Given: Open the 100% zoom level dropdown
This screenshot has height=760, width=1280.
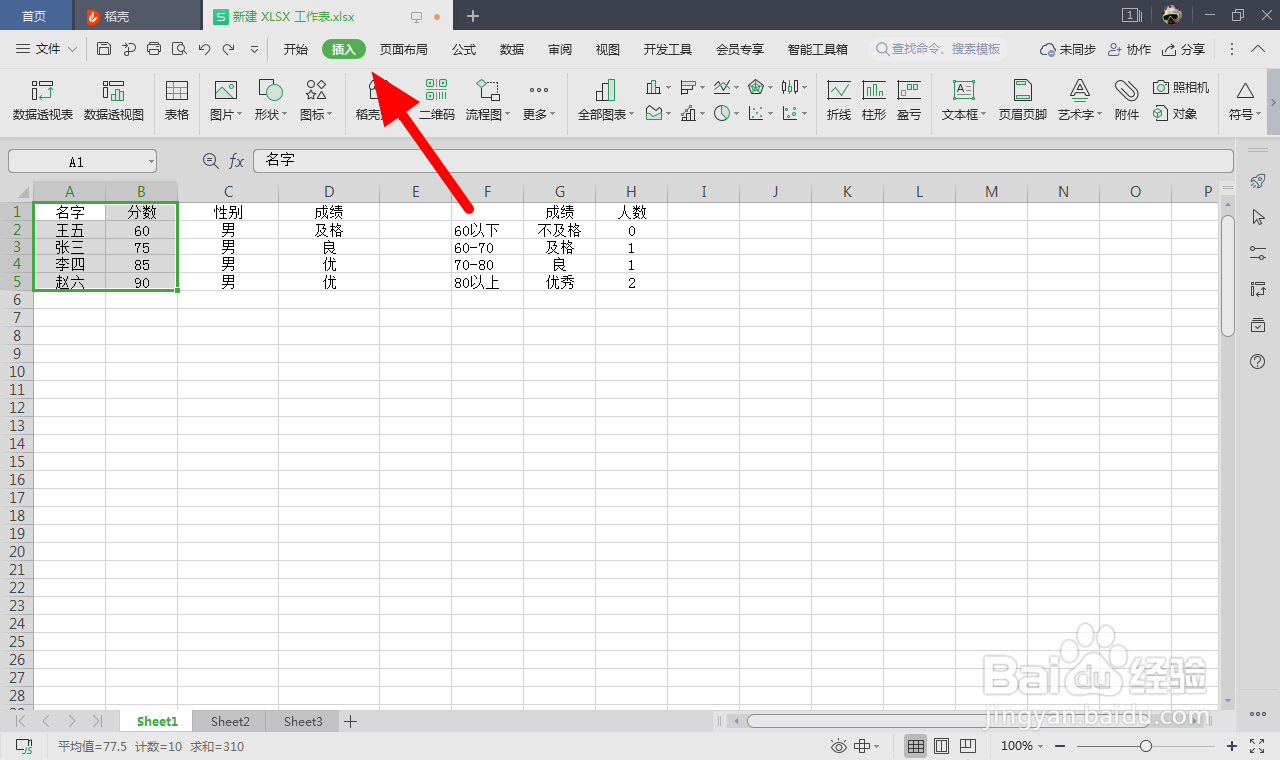Looking at the screenshot, I should (x=1022, y=746).
